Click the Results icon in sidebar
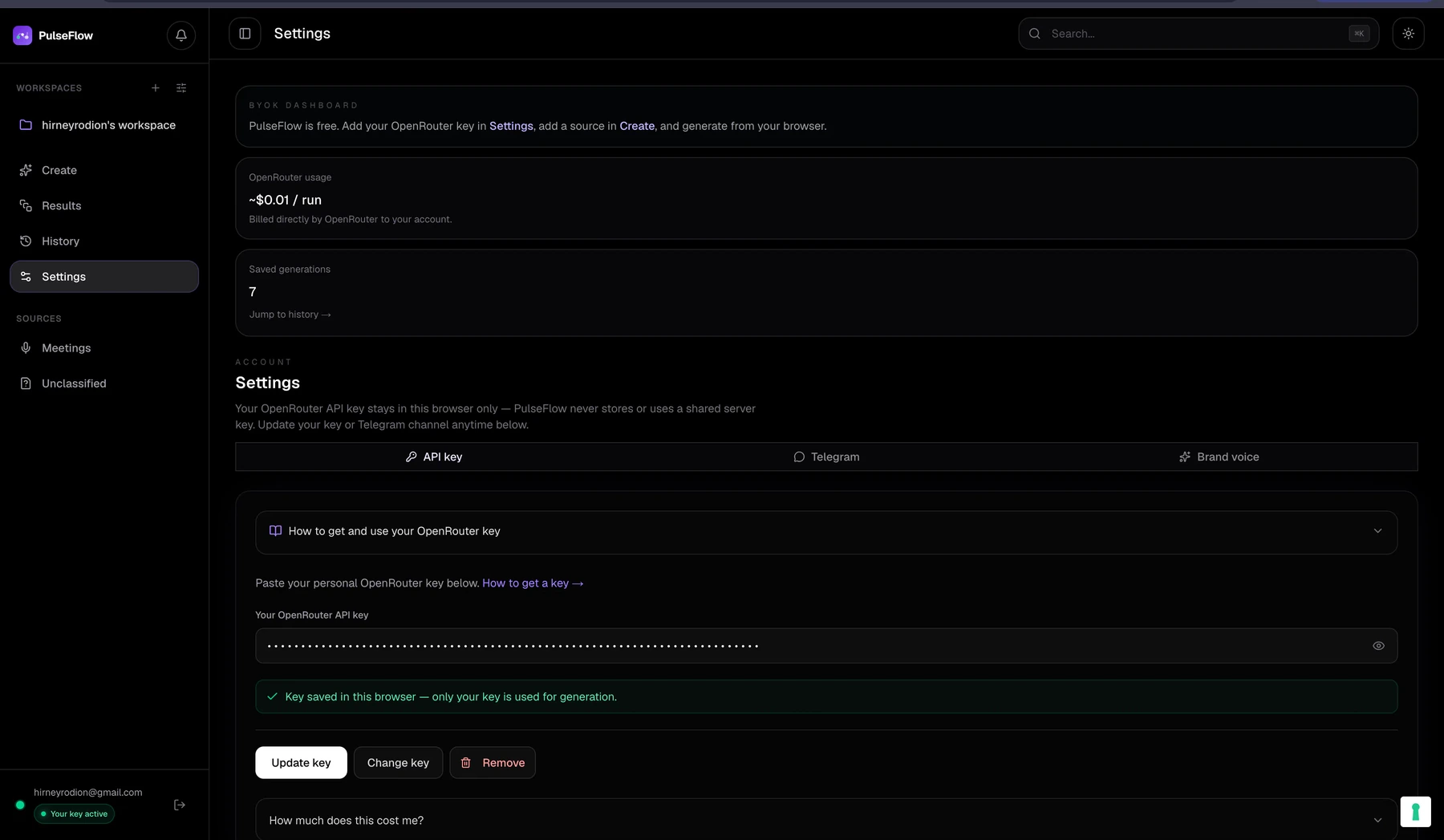 pyautogui.click(x=26, y=205)
